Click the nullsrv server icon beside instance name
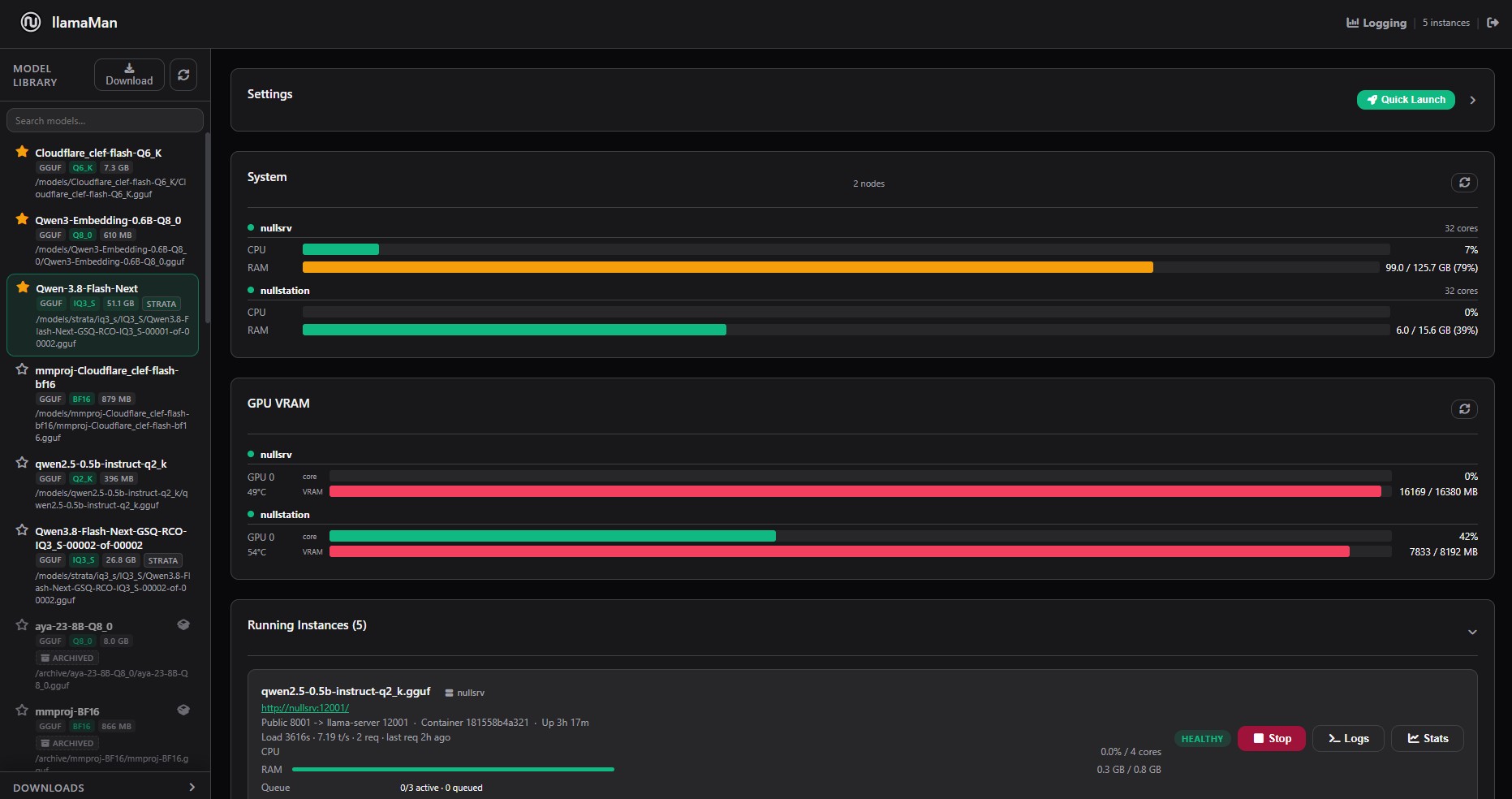 (x=449, y=693)
